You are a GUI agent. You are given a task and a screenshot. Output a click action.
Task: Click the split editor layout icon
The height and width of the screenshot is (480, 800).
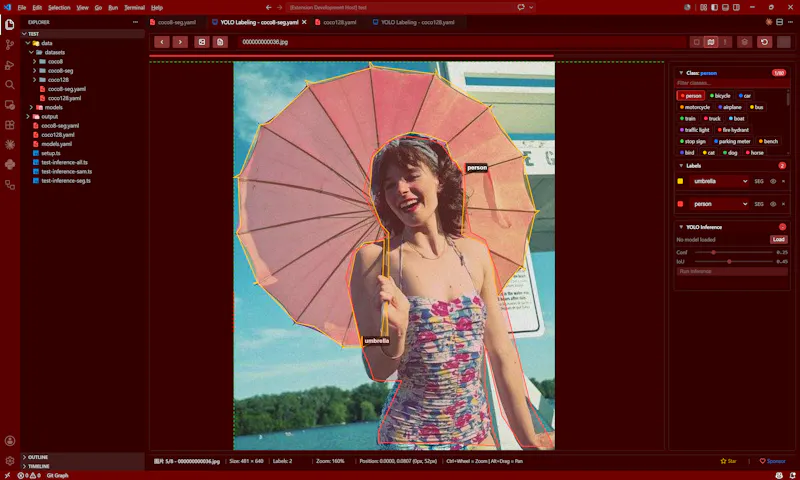tap(780, 22)
